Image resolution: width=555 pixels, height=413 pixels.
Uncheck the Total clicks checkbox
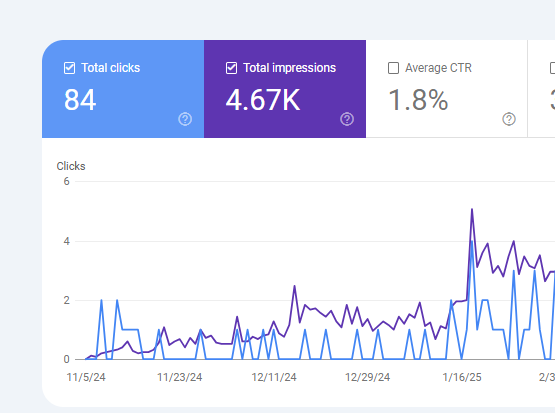coord(69,68)
